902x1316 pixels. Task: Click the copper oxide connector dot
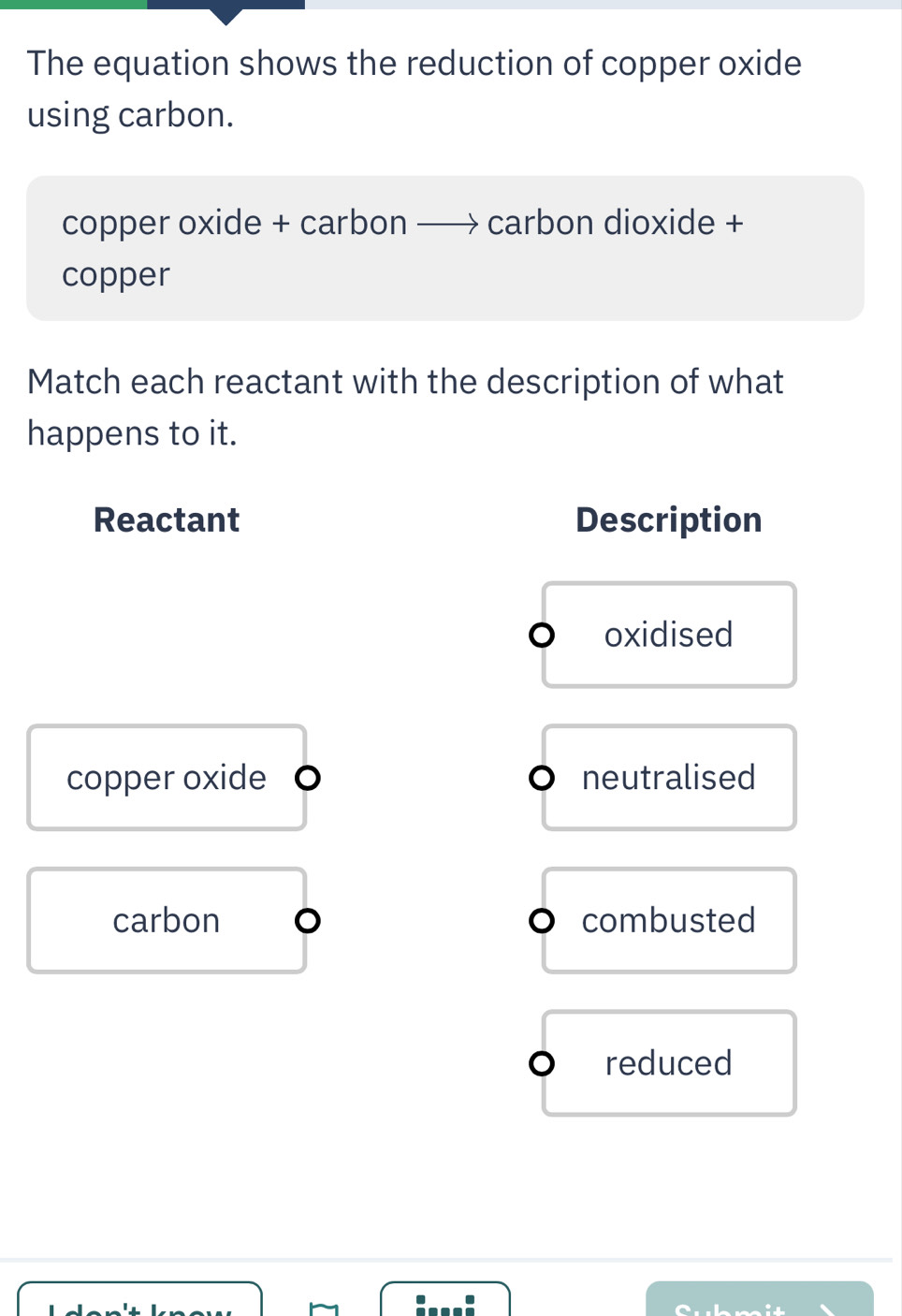(308, 778)
